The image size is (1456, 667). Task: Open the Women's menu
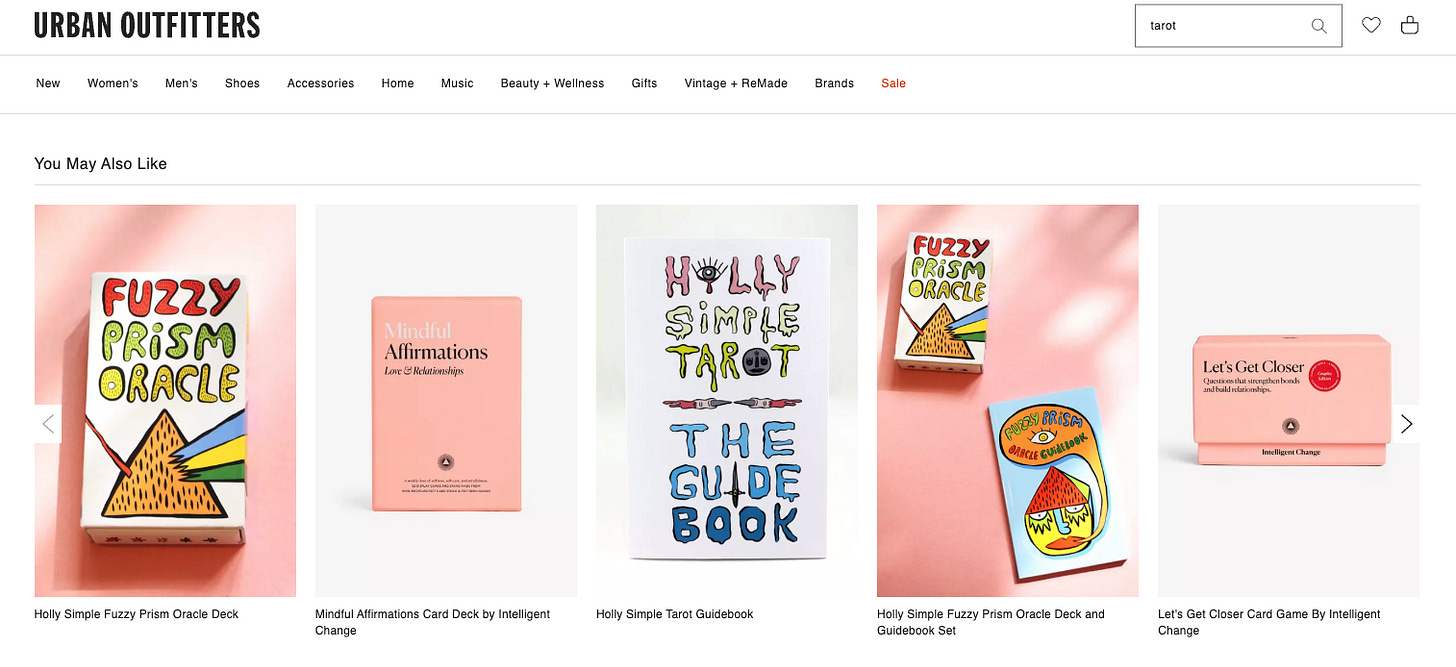point(112,83)
